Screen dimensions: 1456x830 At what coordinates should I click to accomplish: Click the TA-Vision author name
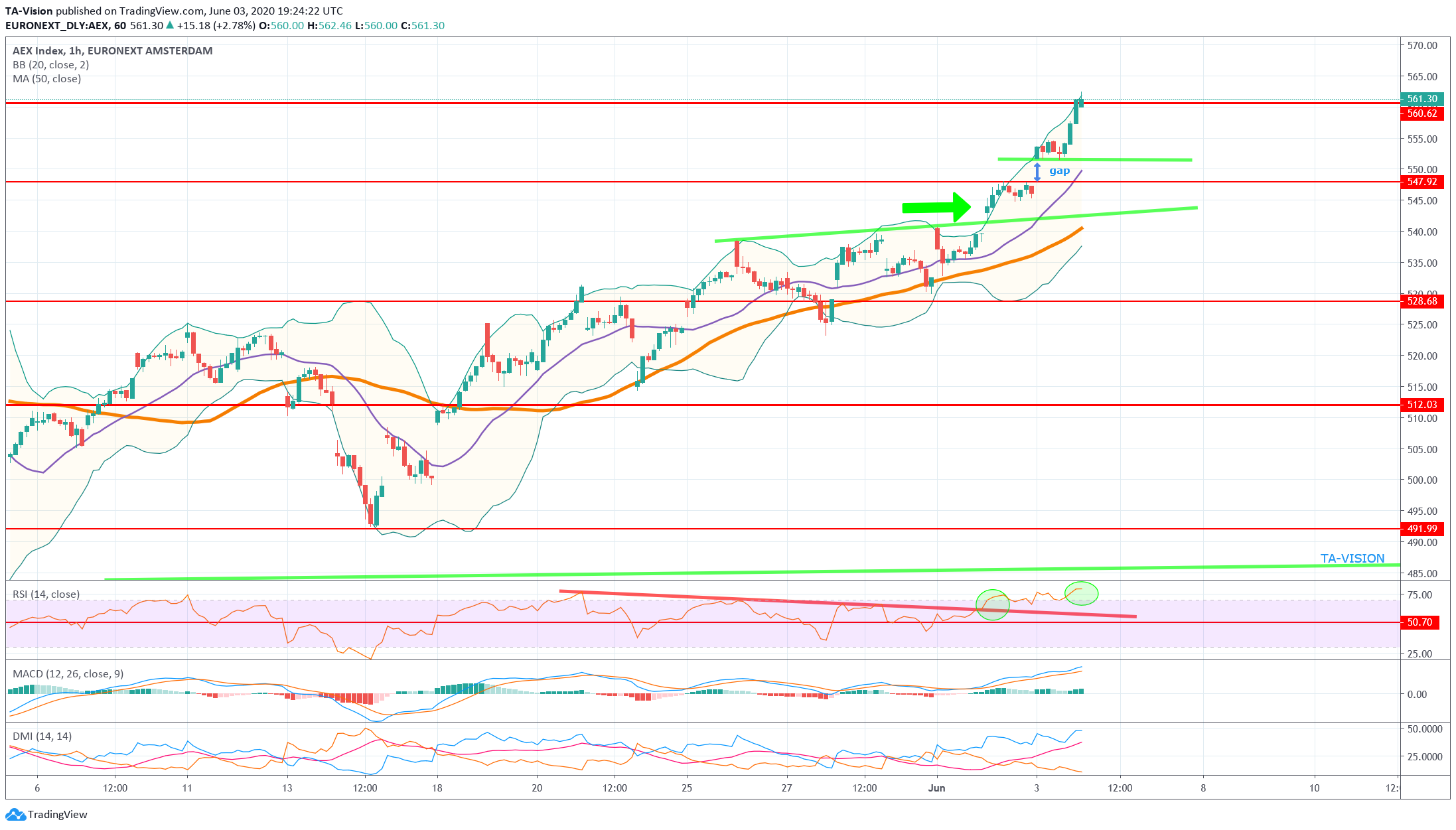29,11
